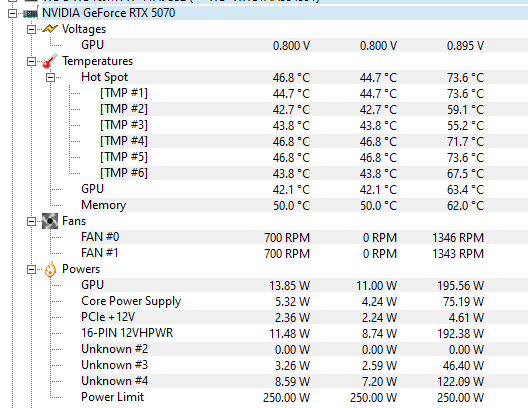Select the Core Power Supply row
Viewport: 528px width, 408px height.
tap(304, 301)
